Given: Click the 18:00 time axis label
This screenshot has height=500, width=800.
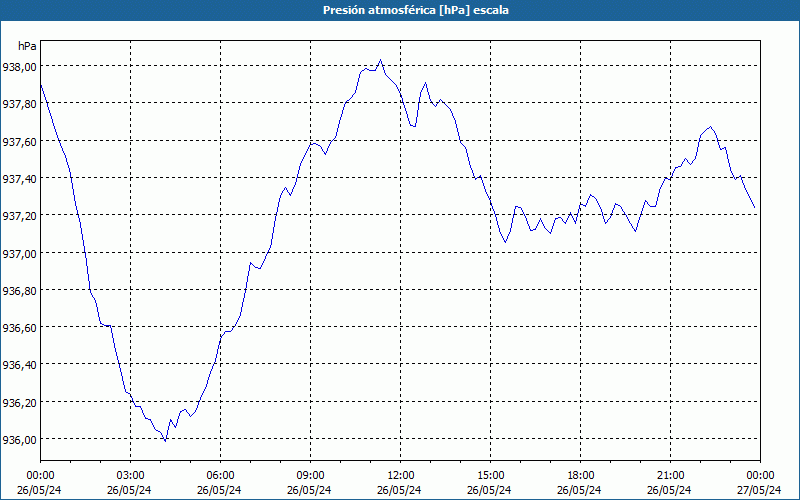Looking at the screenshot, I should pos(581,476).
